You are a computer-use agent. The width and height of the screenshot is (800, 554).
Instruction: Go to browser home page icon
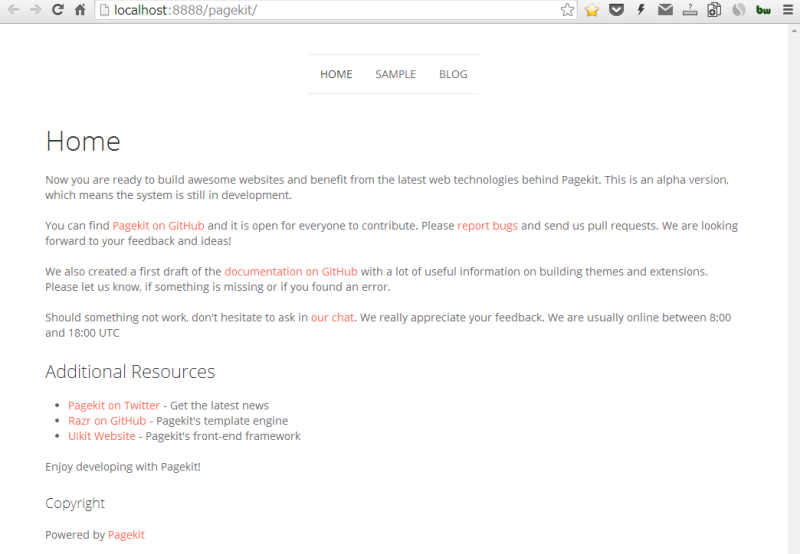coord(80,10)
